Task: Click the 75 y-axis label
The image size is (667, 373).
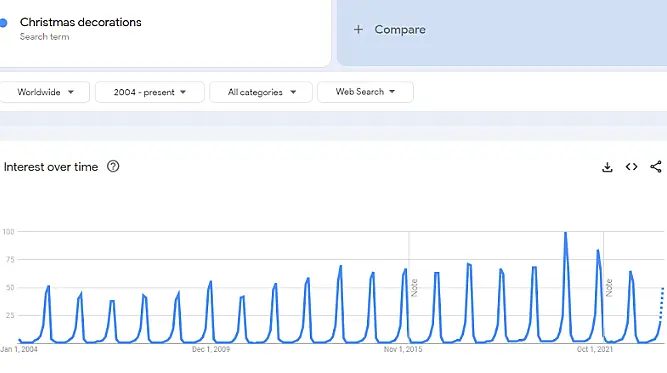Action: pos(10,259)
